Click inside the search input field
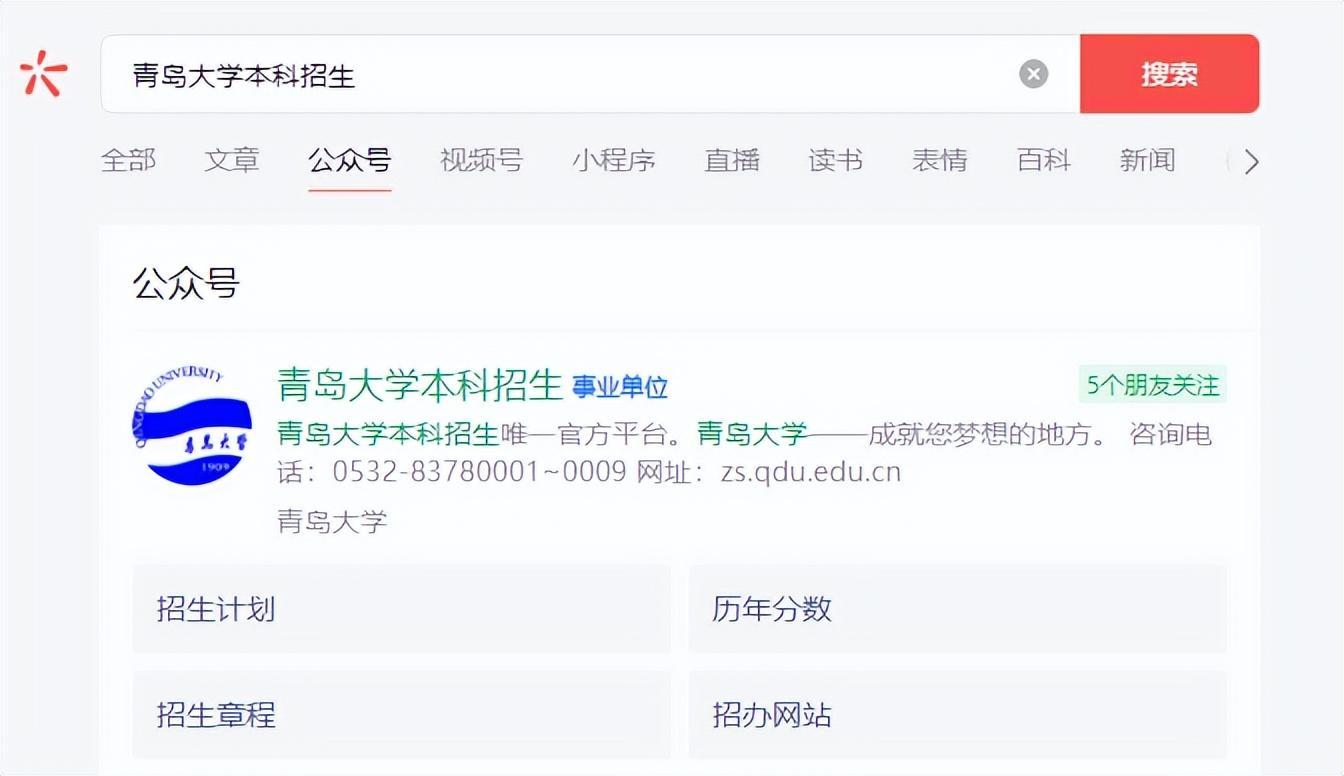Screen dimensions: 1344x776 click(x=500, y=73)
